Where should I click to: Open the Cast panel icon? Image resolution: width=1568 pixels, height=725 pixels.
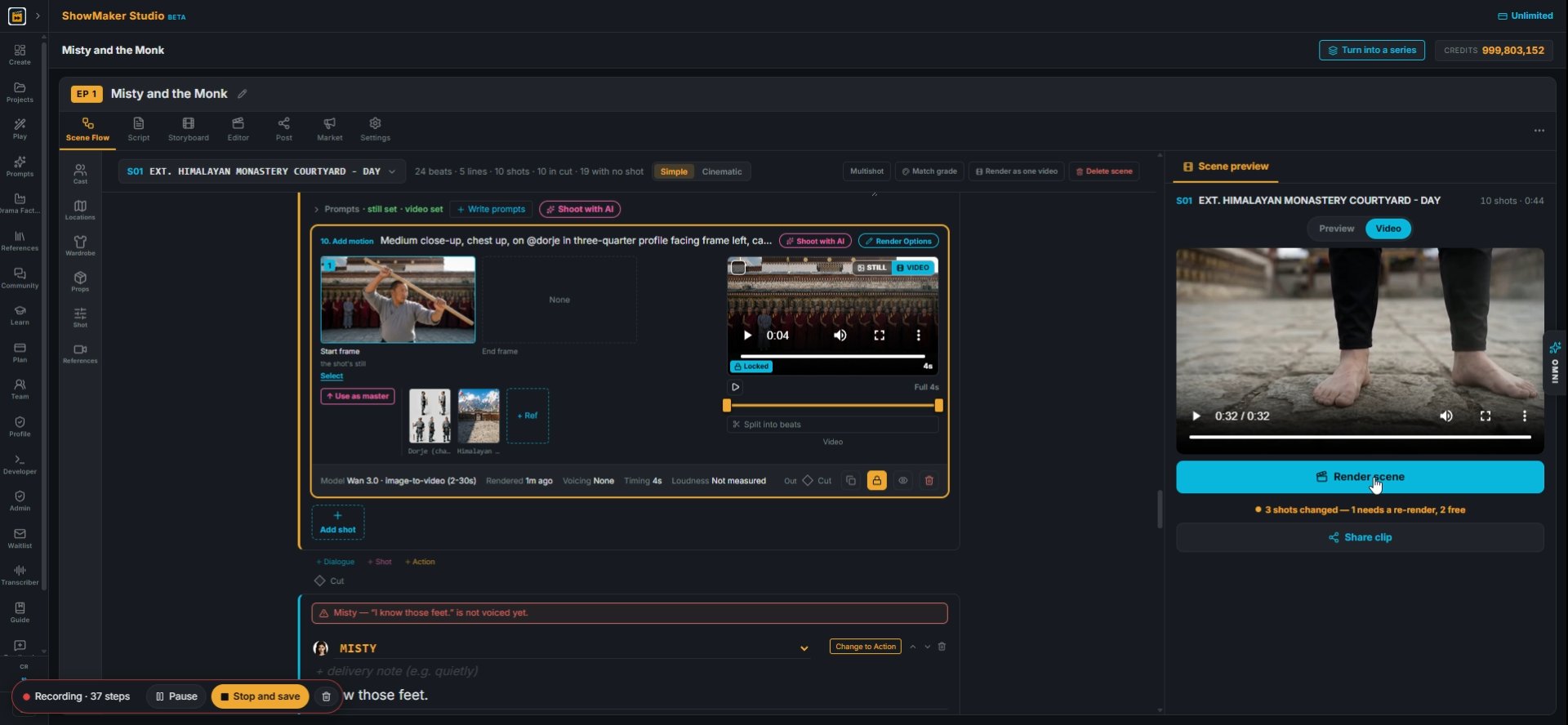(x=80, y=174)
